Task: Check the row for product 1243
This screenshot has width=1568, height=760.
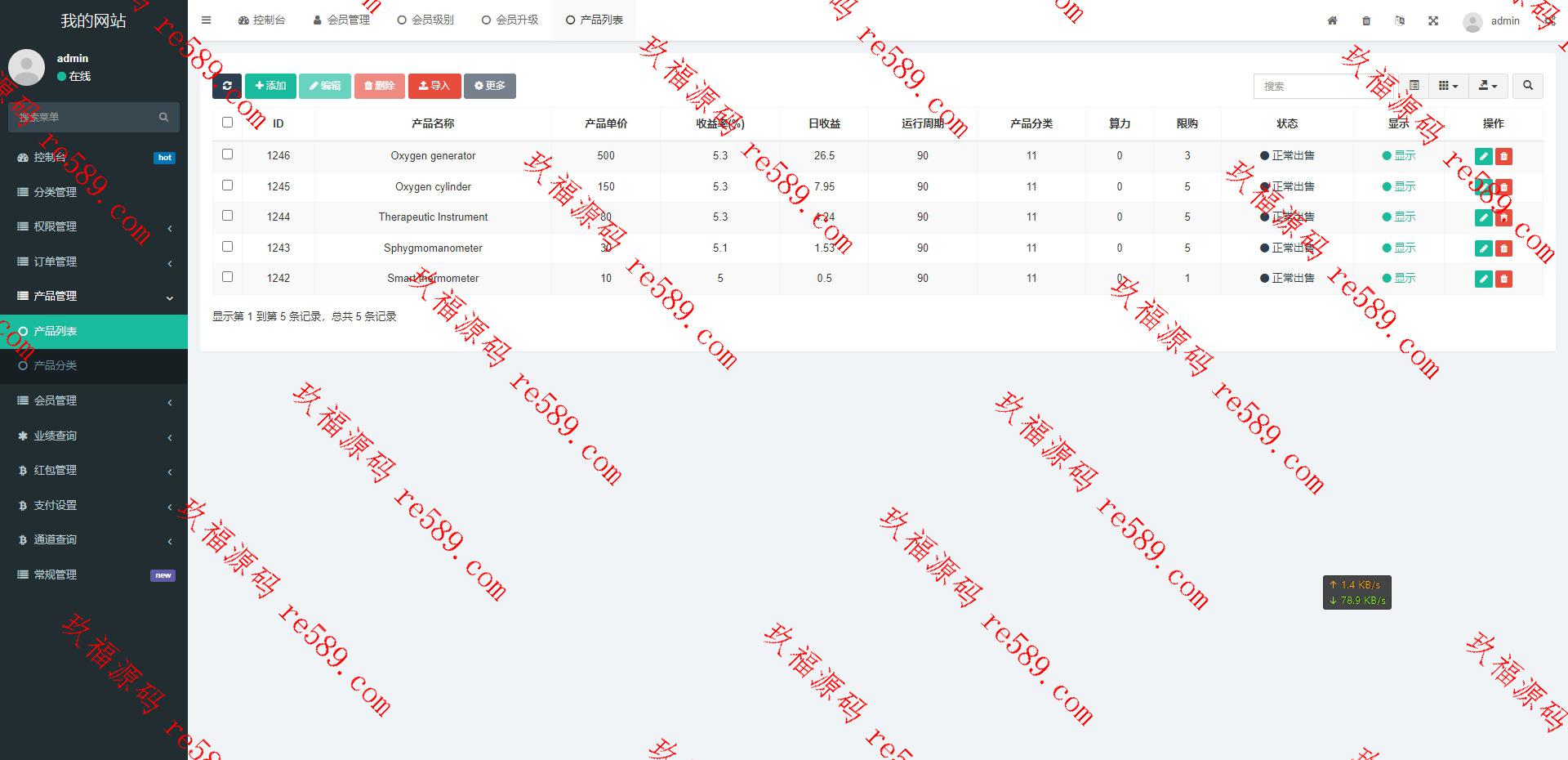Action: pos(227,247)
